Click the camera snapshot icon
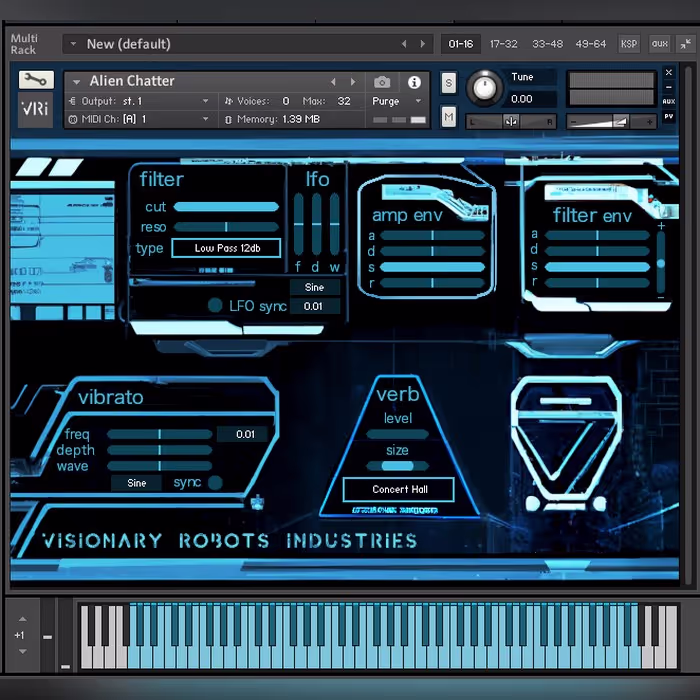700x700 pixels. point(382,82)
